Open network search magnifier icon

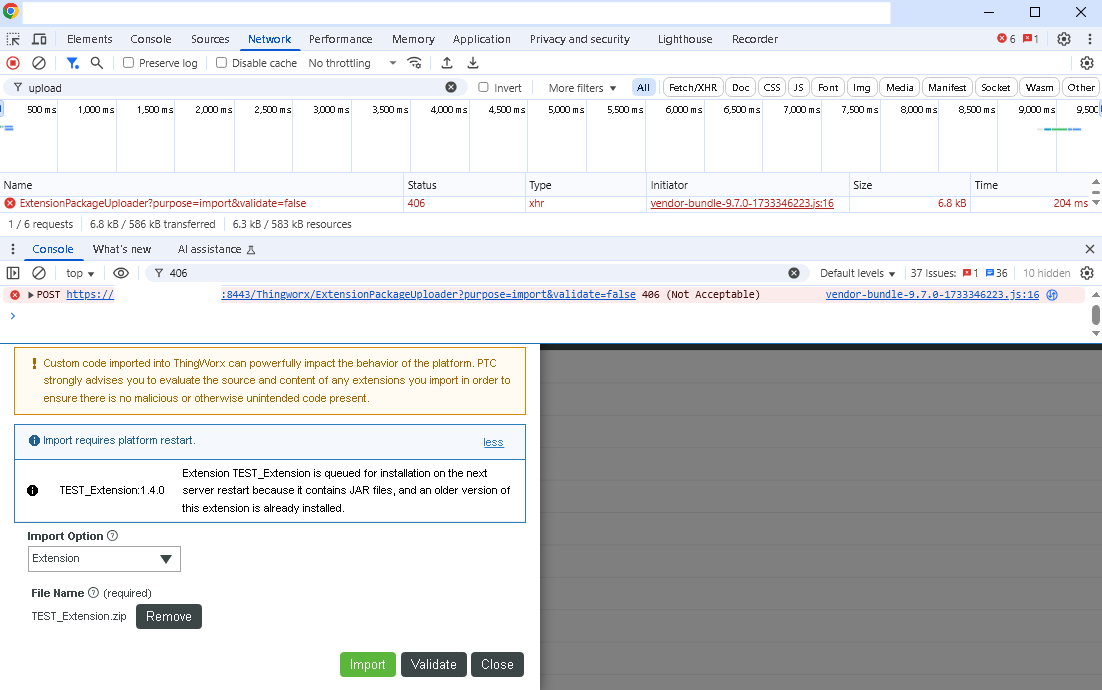[x=97, y=63]
